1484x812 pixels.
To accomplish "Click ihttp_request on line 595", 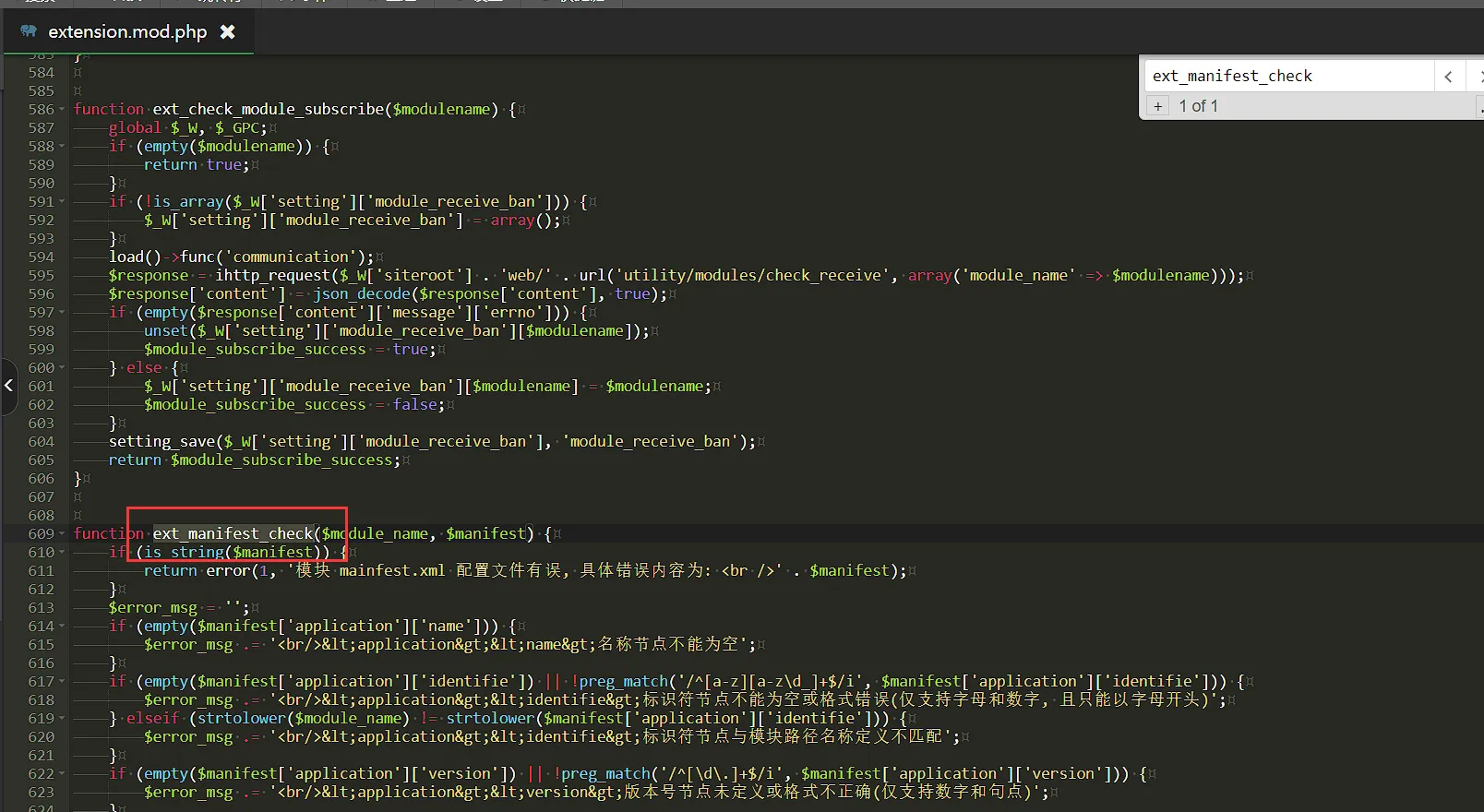I will pyautogui.click(x=271, y=275).
